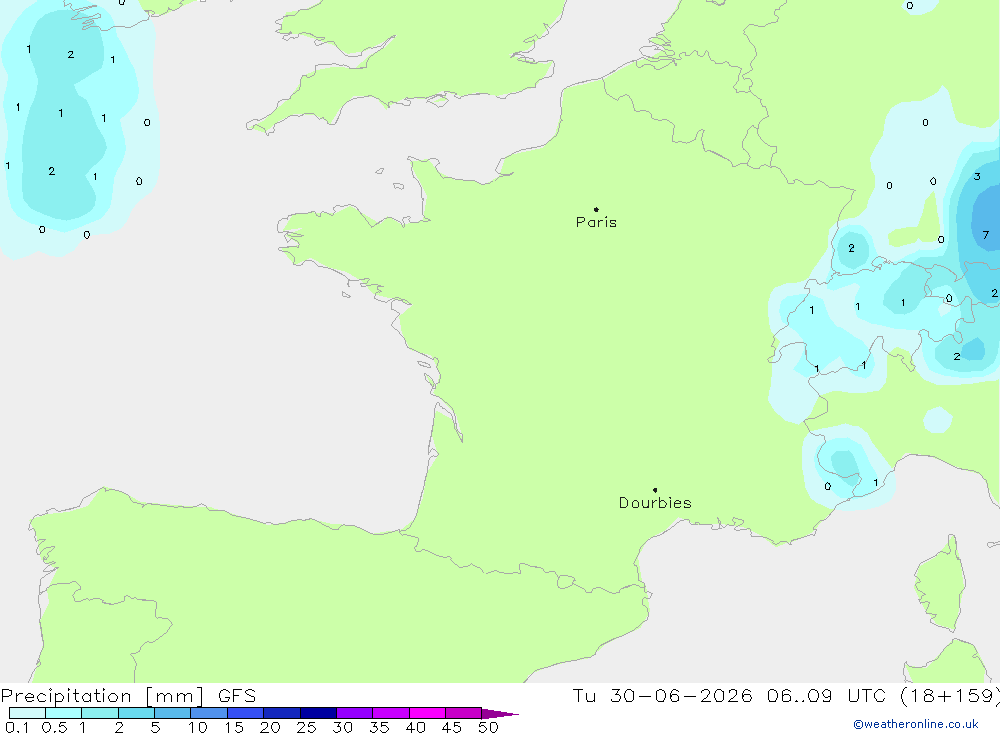This screenshot has width=1000, height=733.
Task: Pick the 10–15 mm legend color swatch
Action: click(x=209, y=713)
